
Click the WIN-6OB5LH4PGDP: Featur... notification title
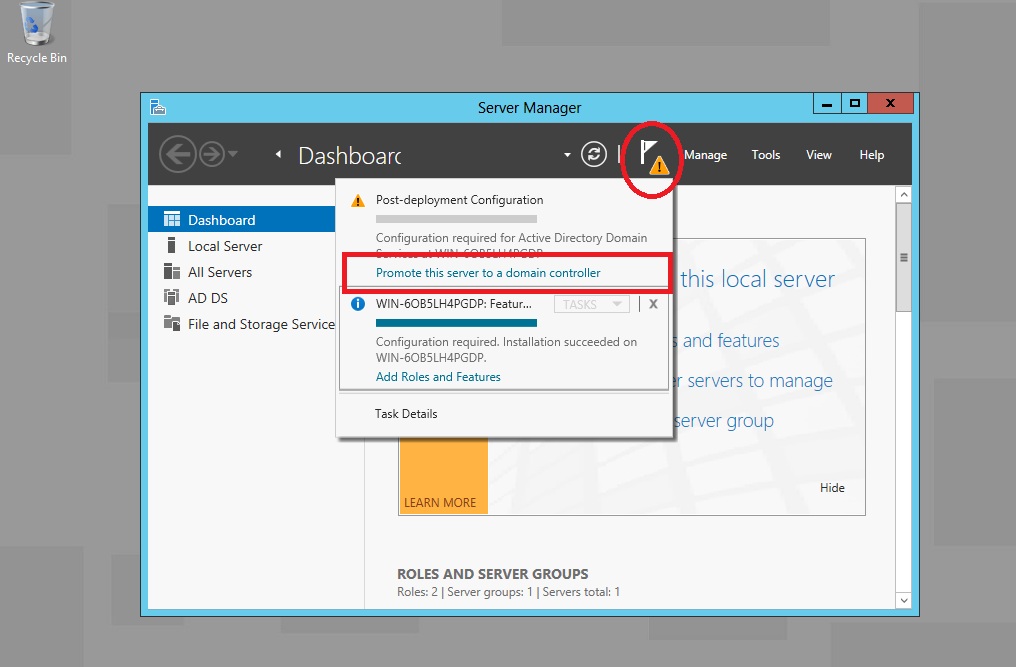(x=454, y=304)
